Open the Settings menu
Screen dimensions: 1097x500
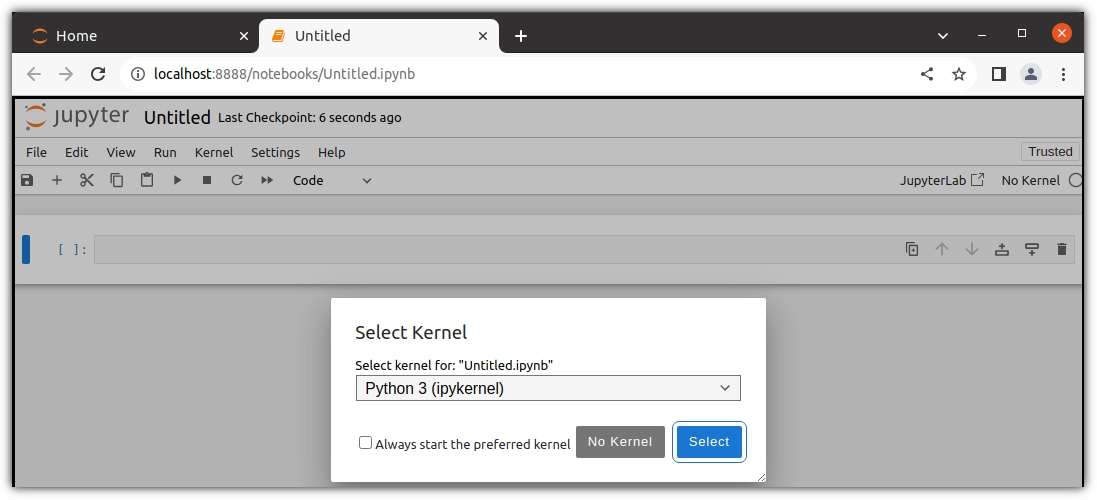[x=276, y=152]
